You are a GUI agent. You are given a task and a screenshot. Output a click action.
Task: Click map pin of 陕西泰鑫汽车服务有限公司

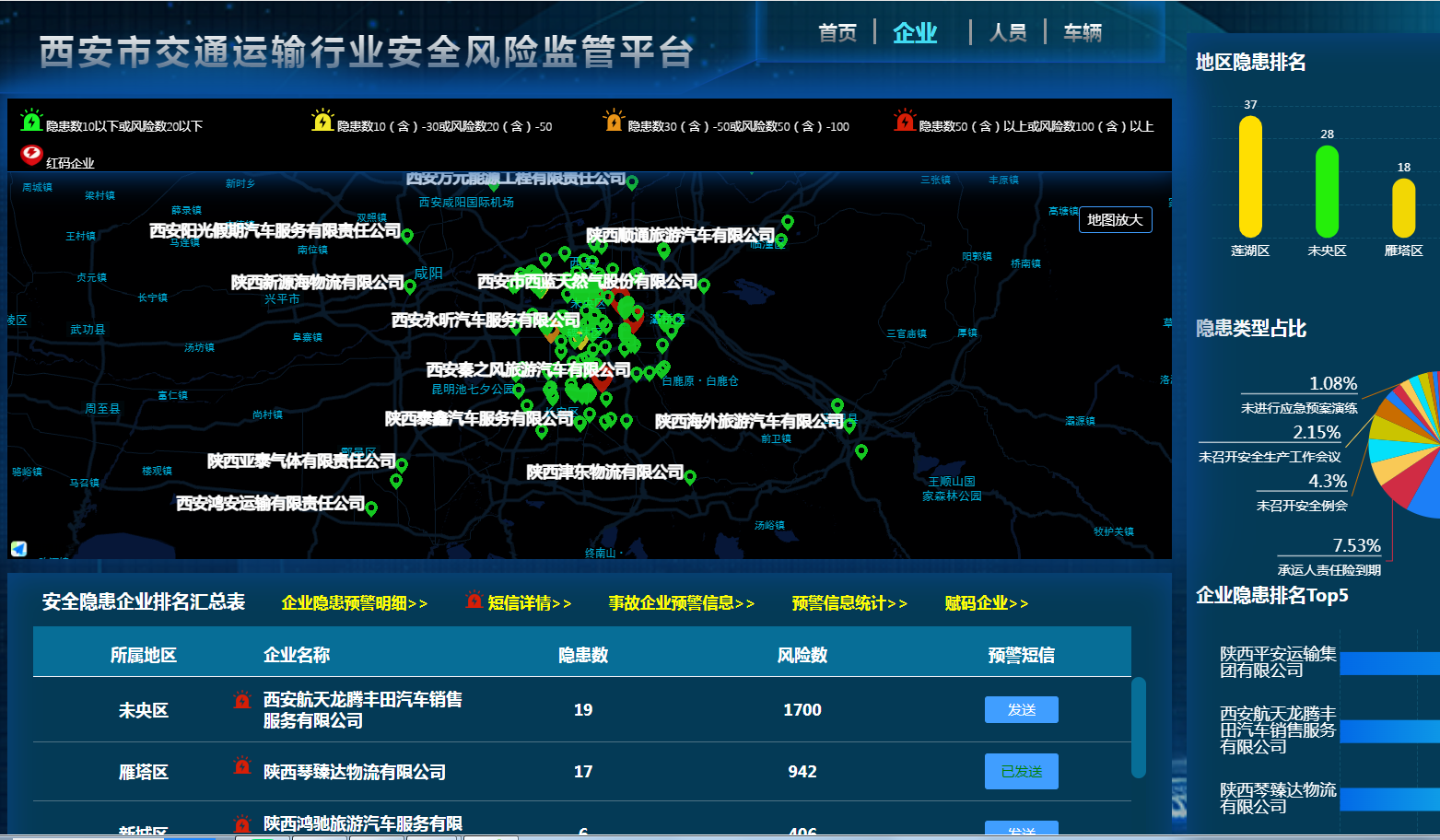point(580,424)
